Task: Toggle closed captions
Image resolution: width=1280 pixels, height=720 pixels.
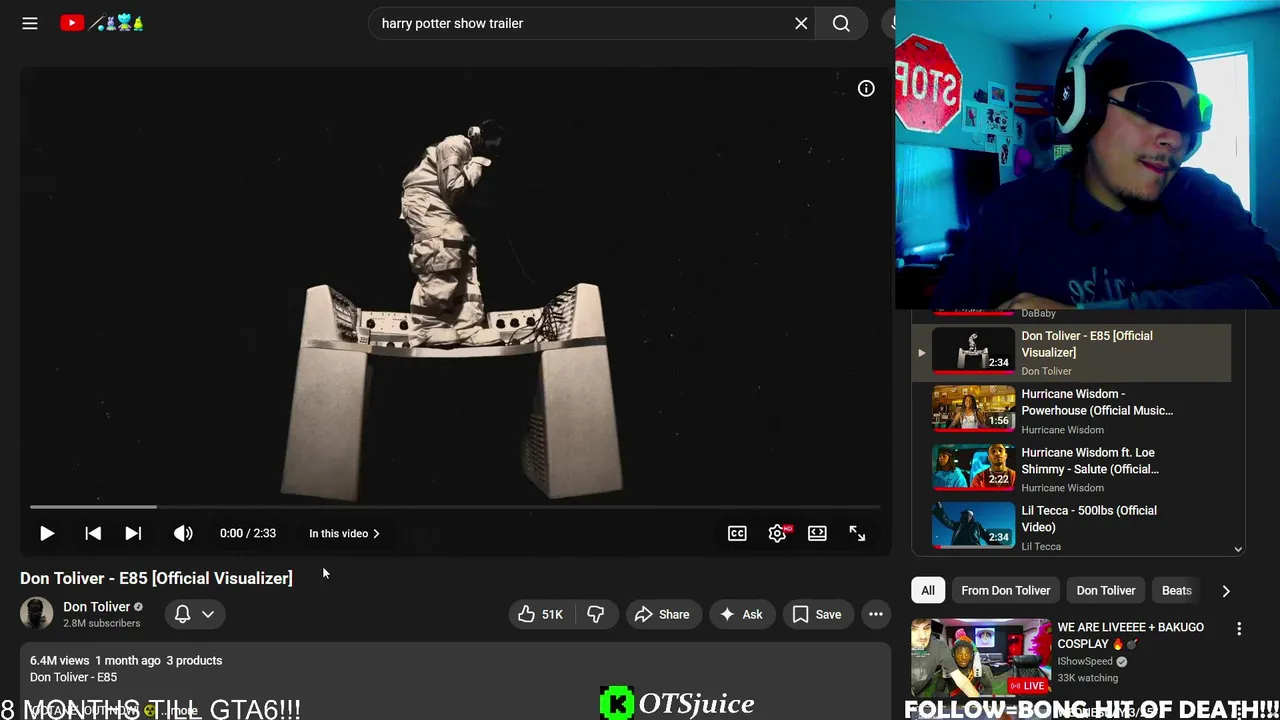Action: 737,533
